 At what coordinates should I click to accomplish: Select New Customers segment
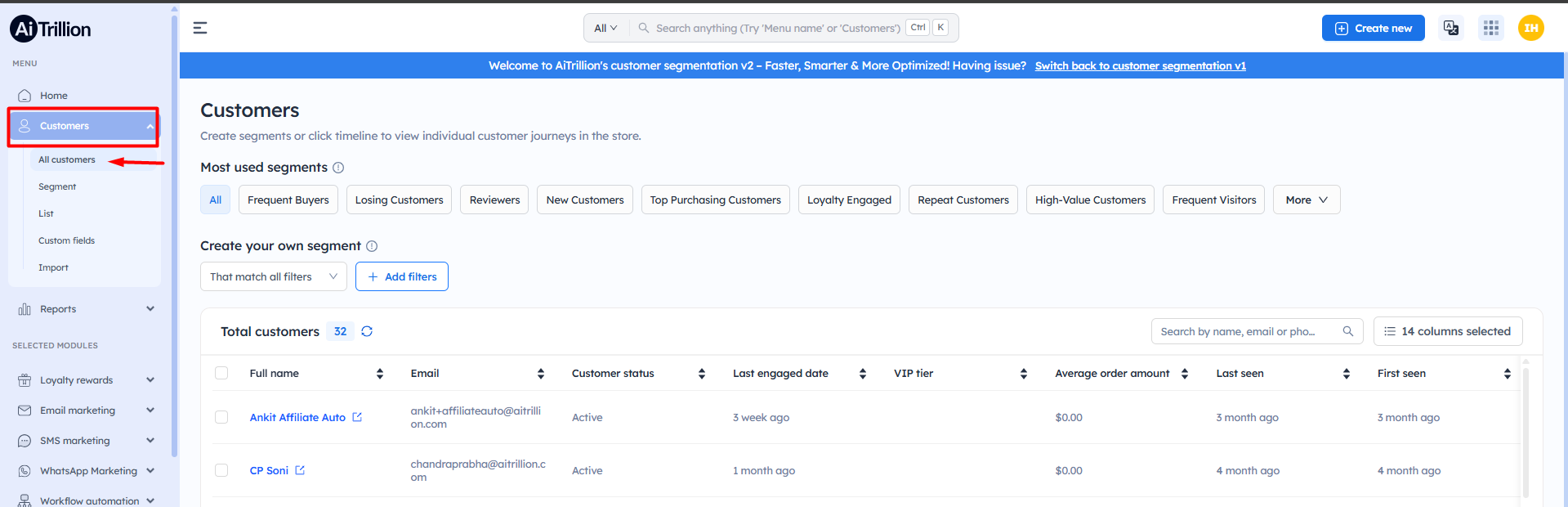click(585, 200)
